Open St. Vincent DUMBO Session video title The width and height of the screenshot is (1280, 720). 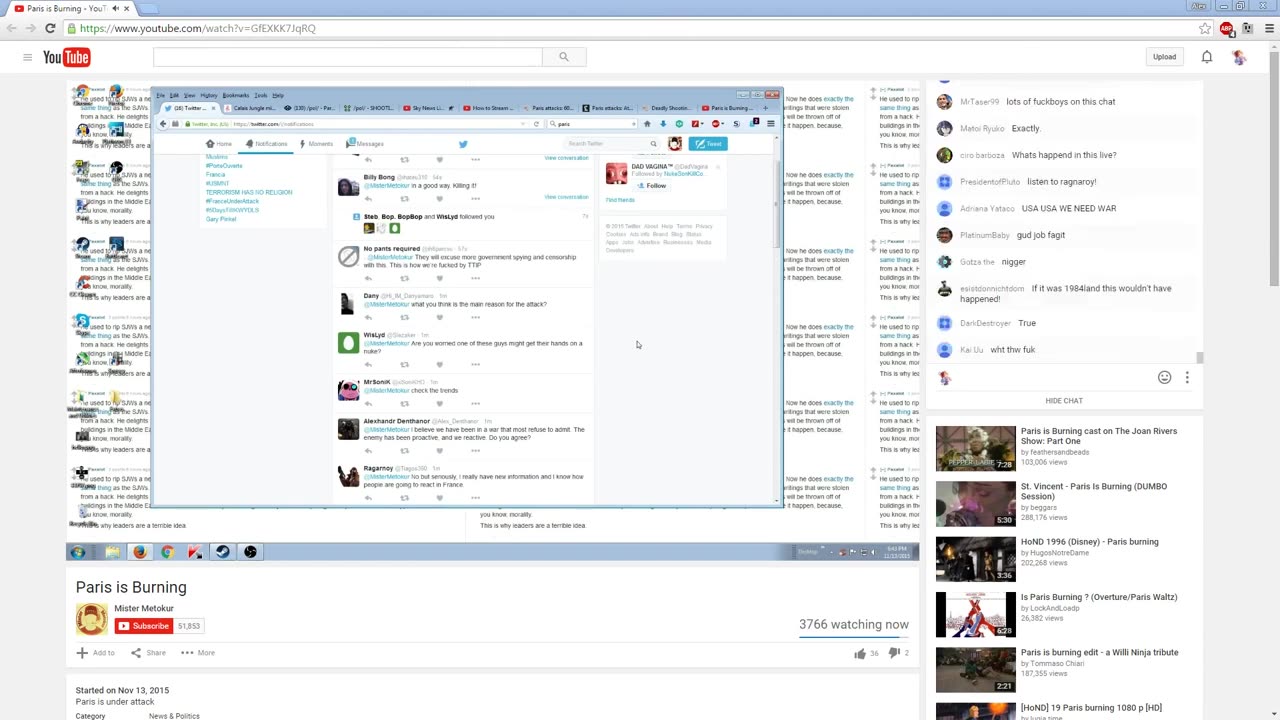pos(1094,491)
